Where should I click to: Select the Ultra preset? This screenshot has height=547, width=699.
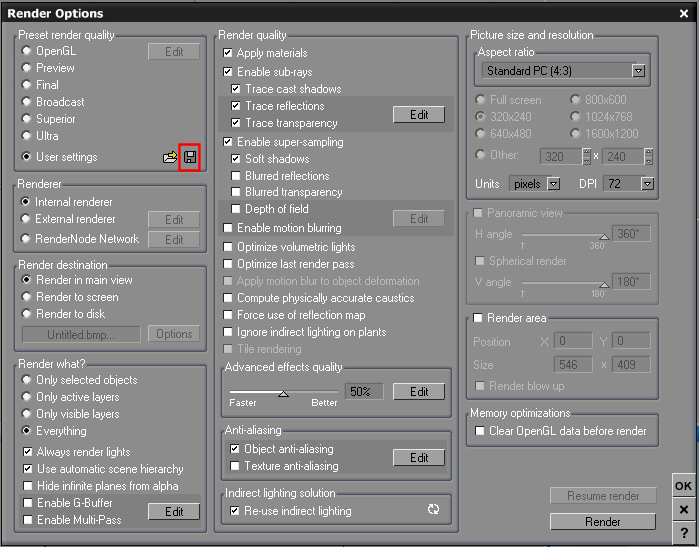click(26, 136)
